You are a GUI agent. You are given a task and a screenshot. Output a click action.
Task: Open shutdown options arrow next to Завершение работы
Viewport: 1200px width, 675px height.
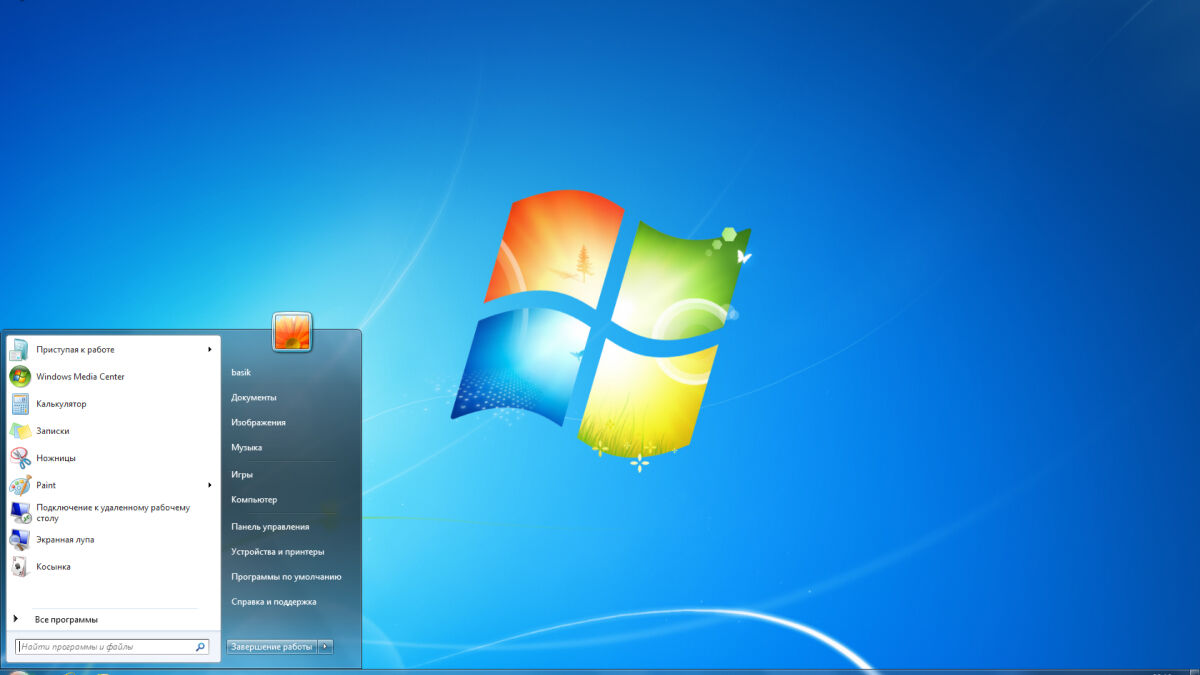click(x=325, y=647)
